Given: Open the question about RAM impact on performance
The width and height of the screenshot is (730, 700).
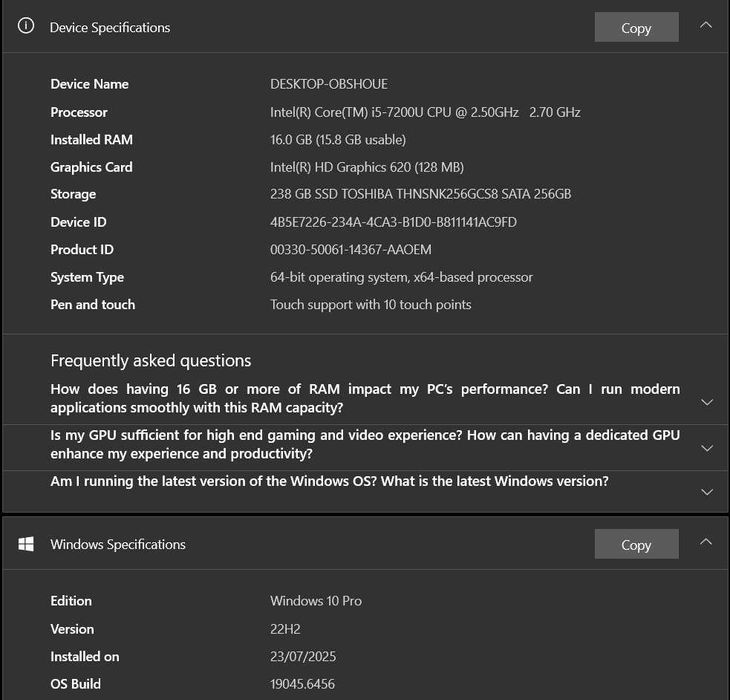Looking at the screenshot, I should 365,398.
